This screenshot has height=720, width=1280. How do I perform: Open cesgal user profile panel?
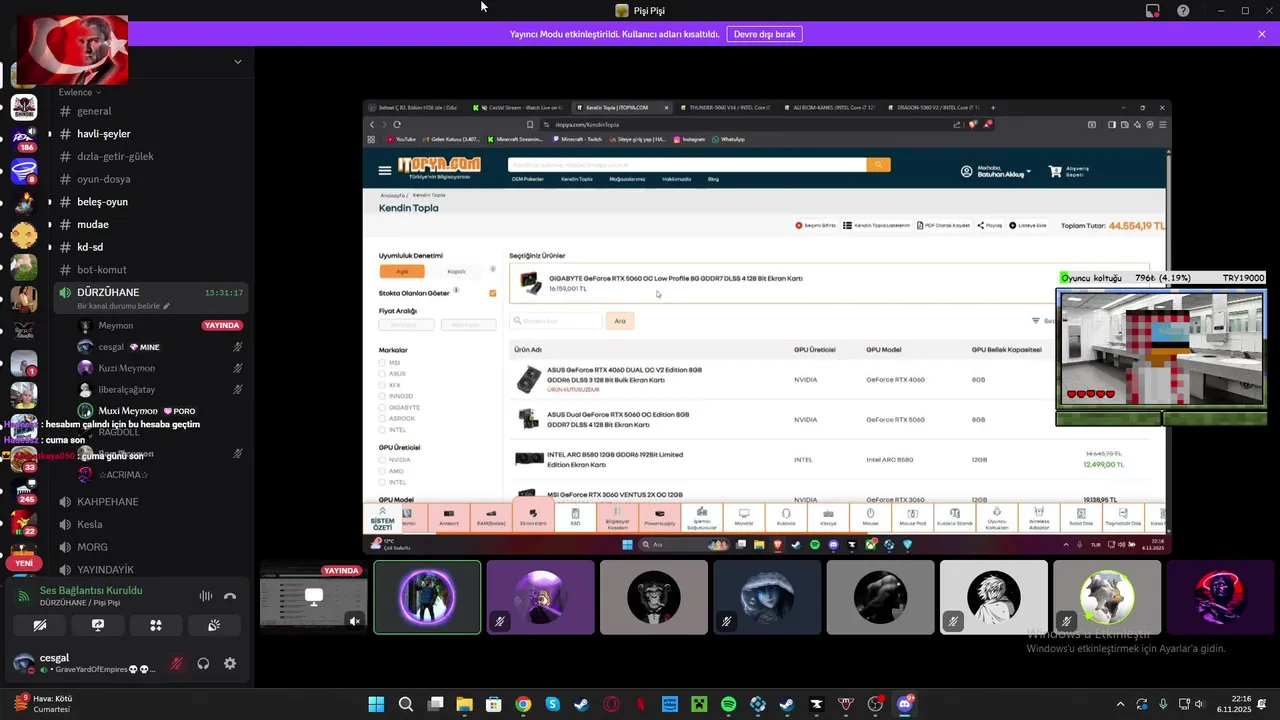point(85,663)
